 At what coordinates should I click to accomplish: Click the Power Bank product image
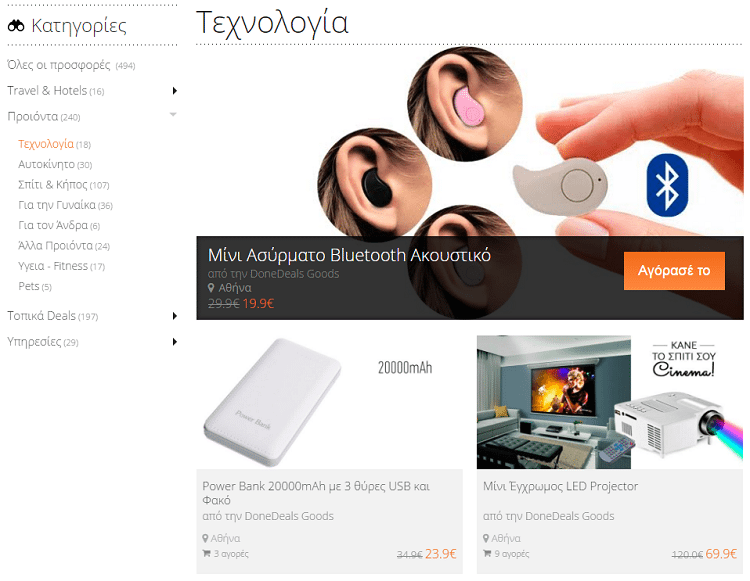point(329,402)
